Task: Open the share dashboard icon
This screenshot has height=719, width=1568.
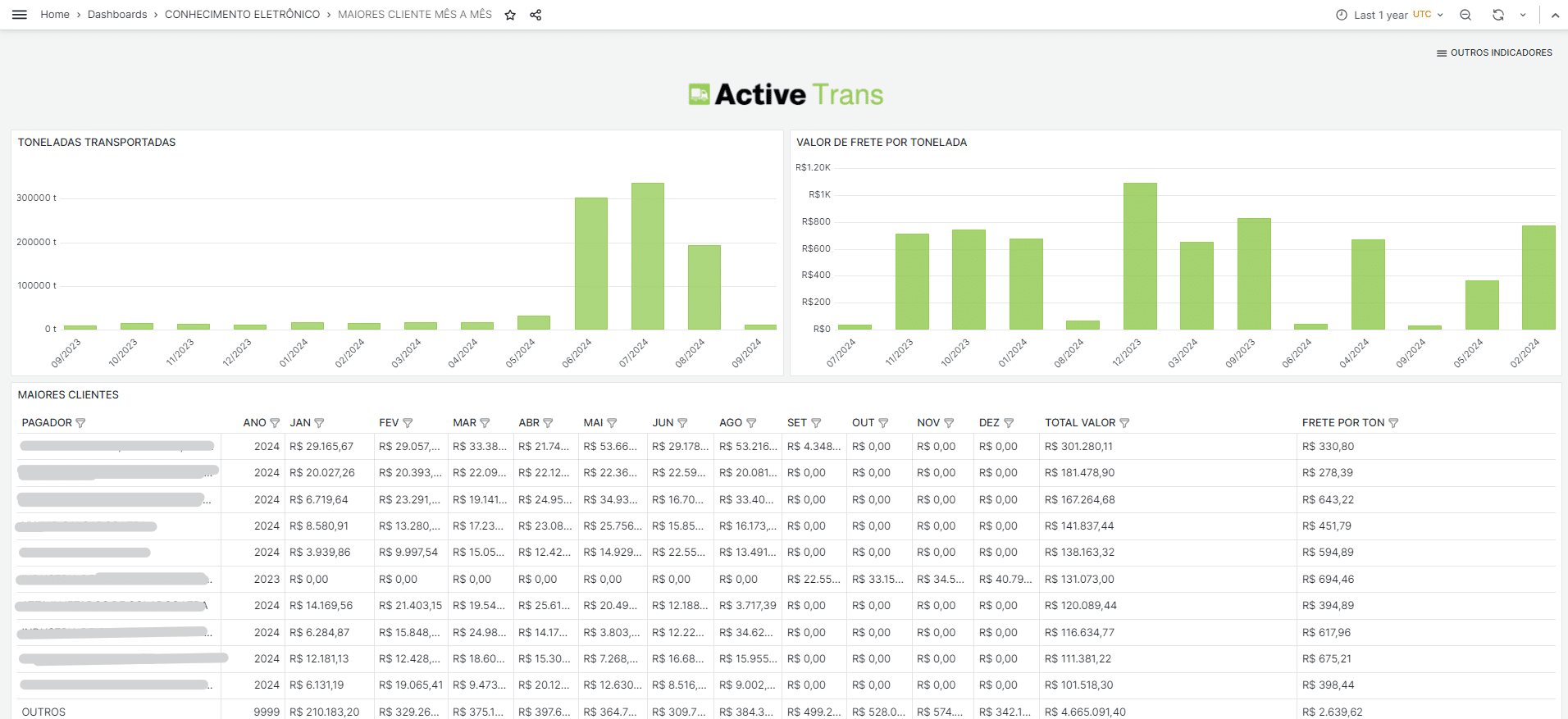Action: (x=536, y=15)
